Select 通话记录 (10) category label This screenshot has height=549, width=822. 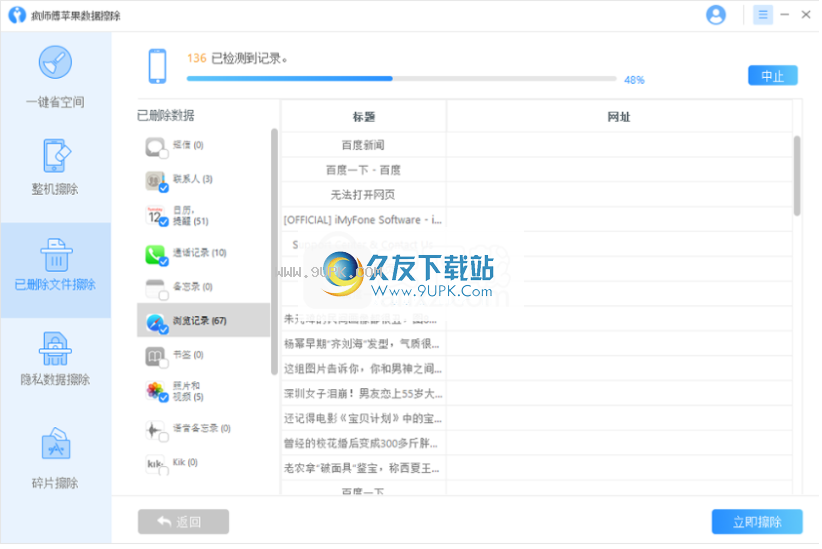(200, 254)
